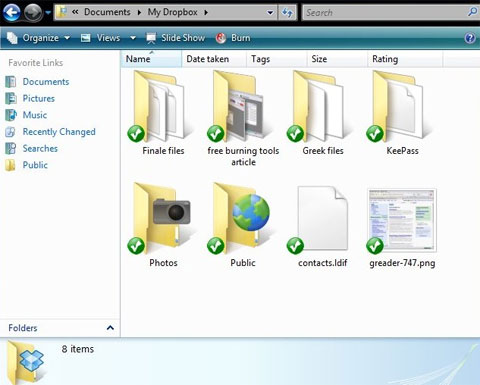Select Documents in the address breadcrumb
The height and width of the screenshot is (385, 480).
tap(107, 12)
